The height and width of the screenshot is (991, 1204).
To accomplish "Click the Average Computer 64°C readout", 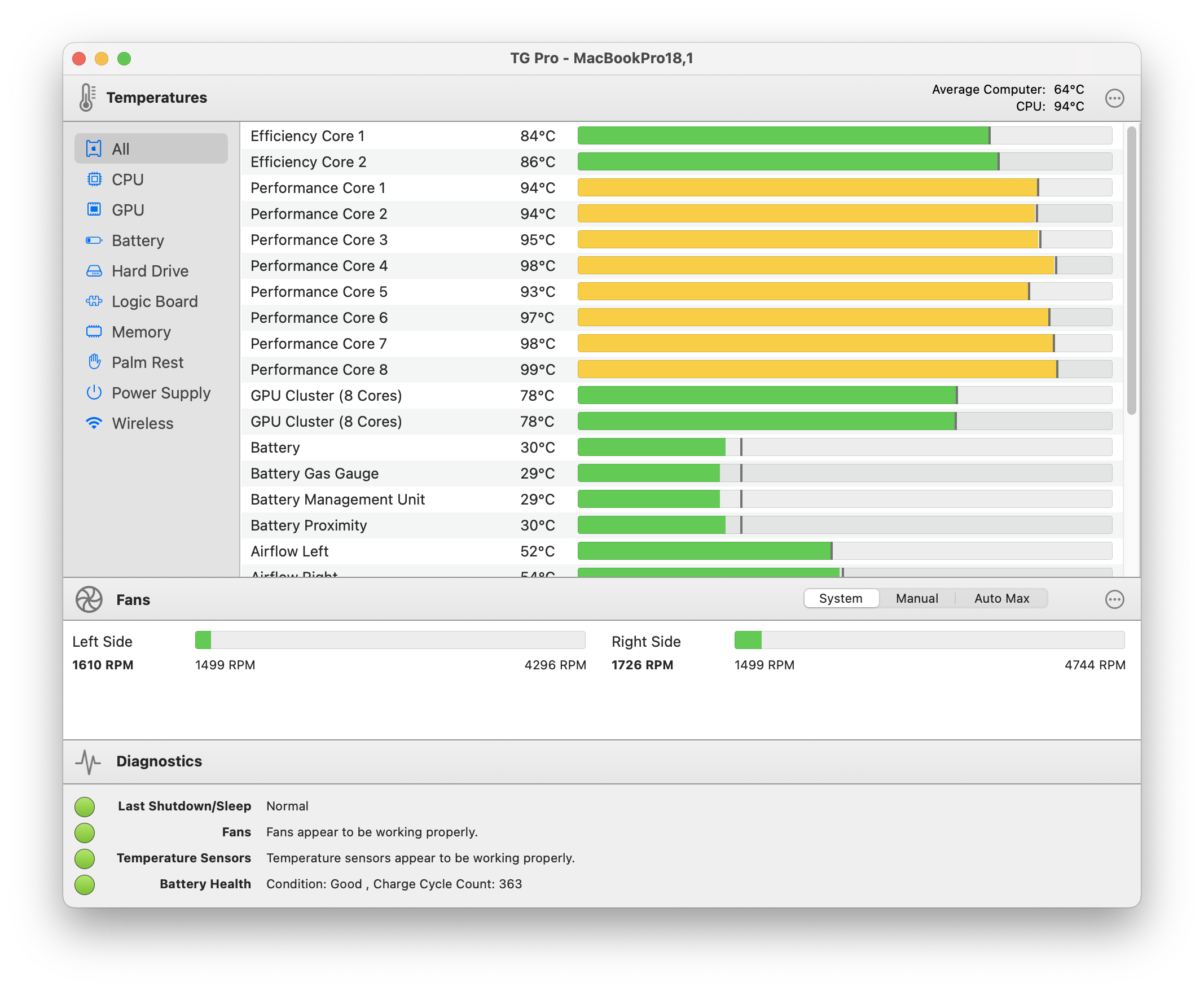I will pyautogui.click(x=1008, y=89).
